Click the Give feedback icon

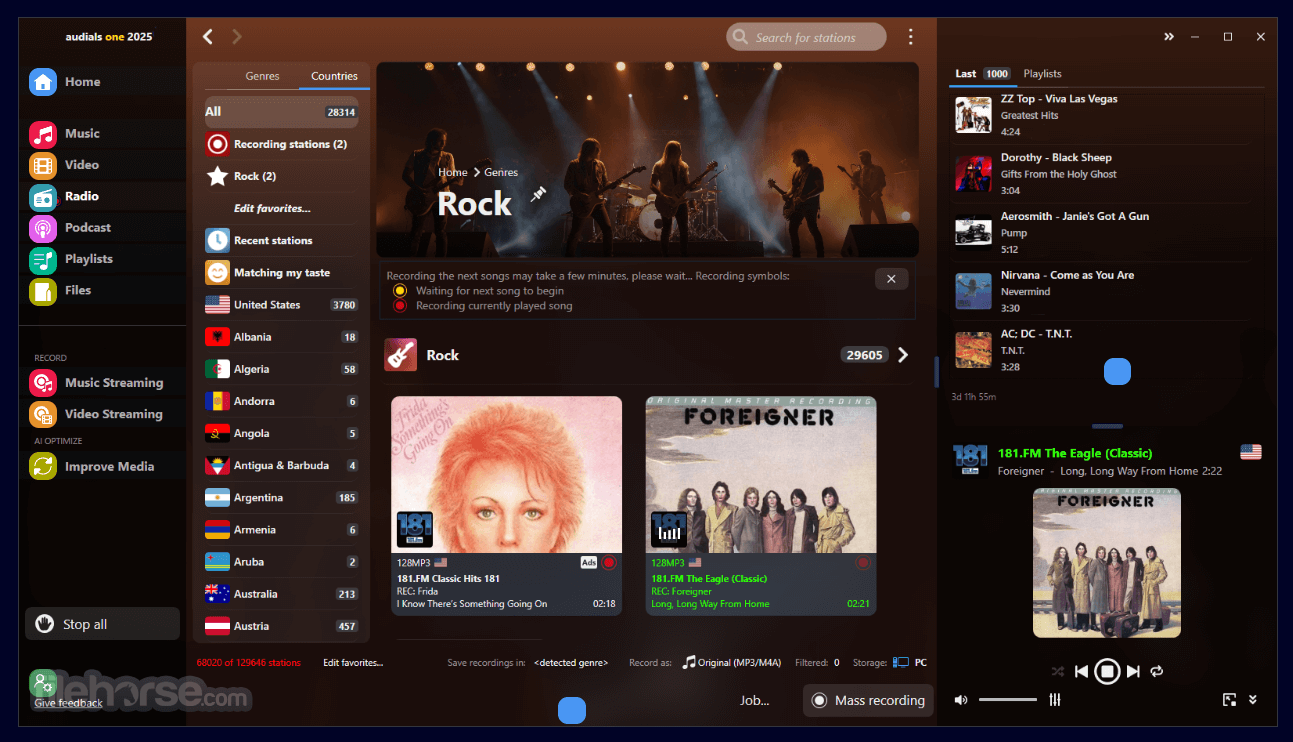(43, 683)
